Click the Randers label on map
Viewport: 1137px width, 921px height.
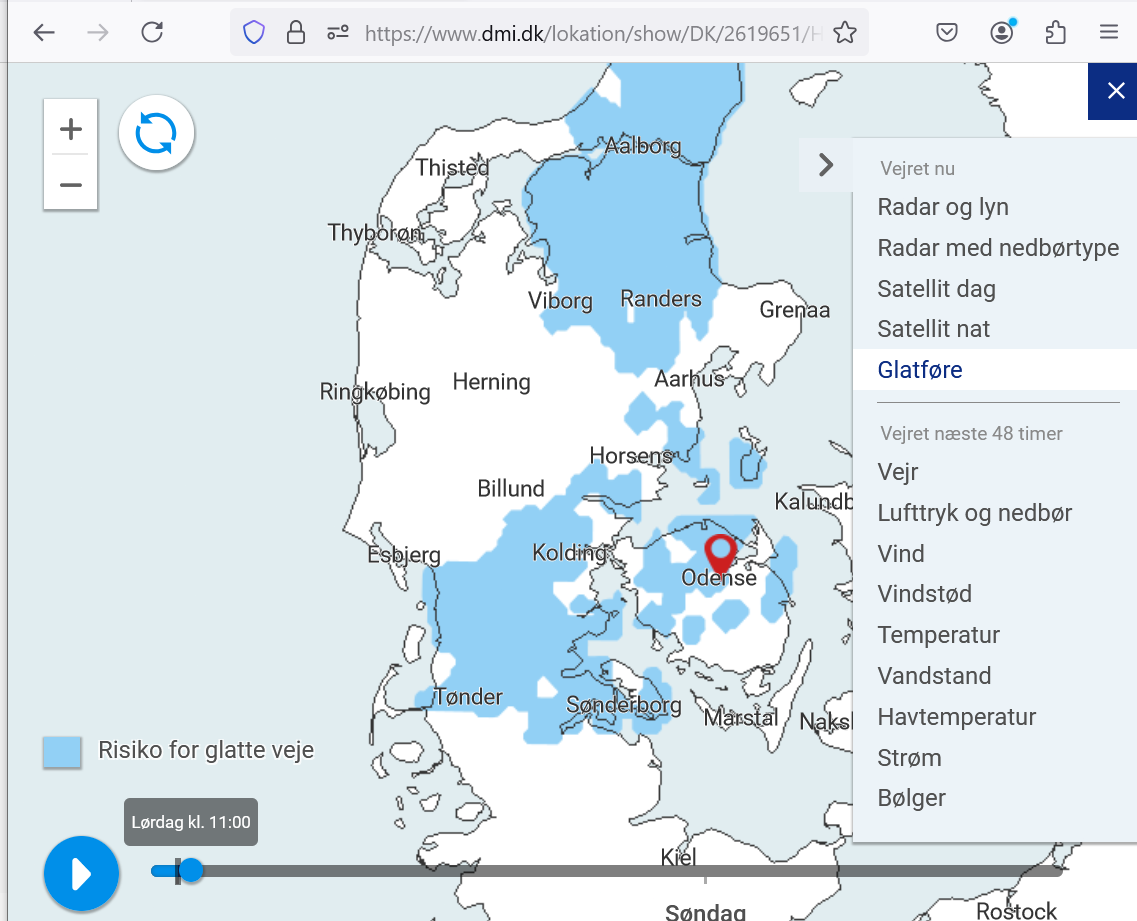click(x=661, y=299)
